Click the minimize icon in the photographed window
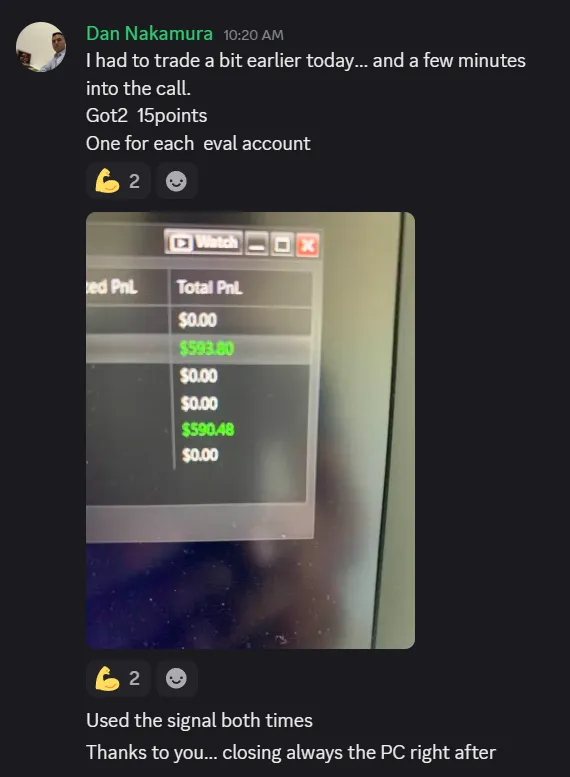Viewport: 570px width, 777px height. pos(257,244)
